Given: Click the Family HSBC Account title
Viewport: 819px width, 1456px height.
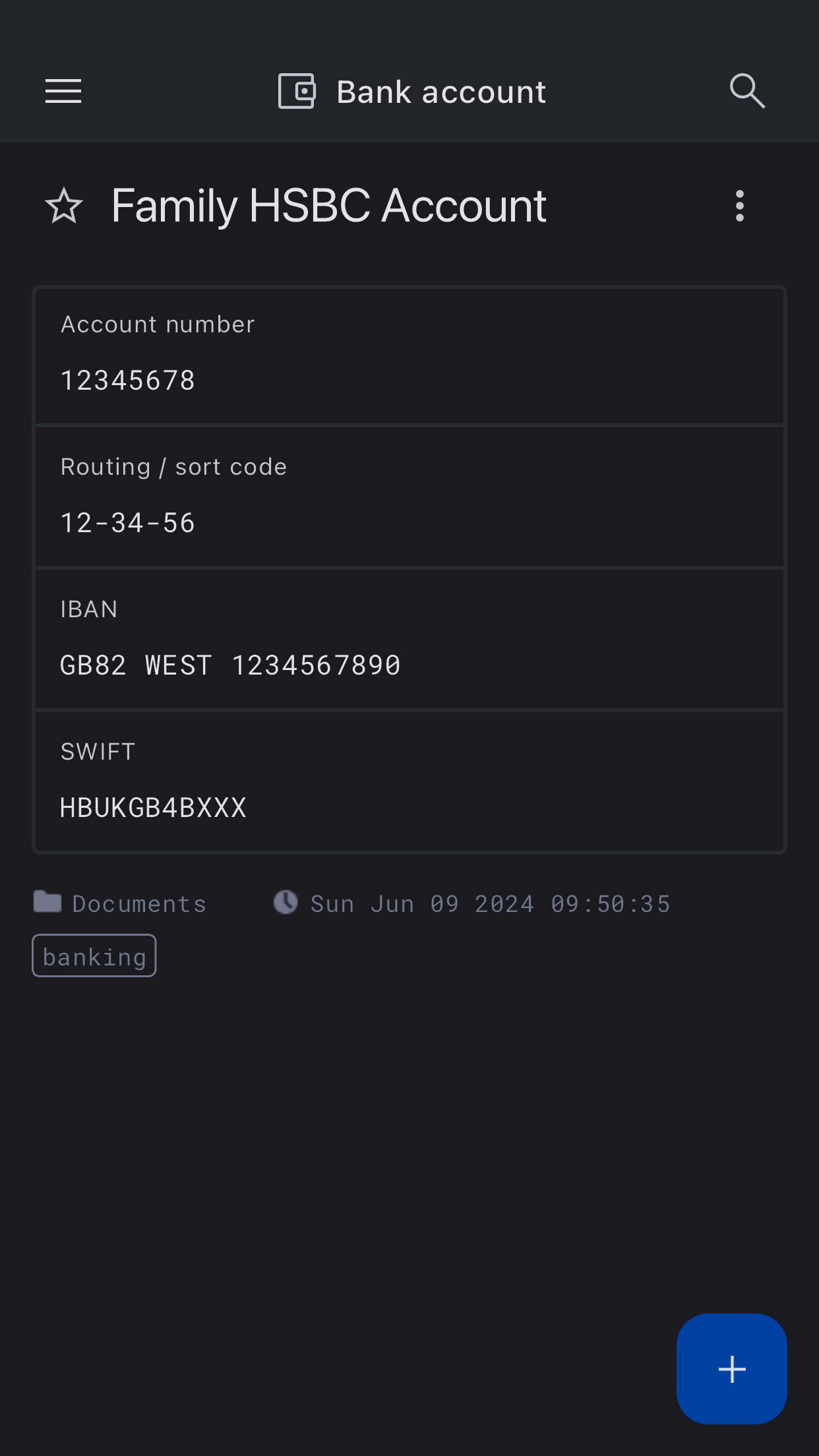Looking at the screenshot, I should [x=328, y=206].
